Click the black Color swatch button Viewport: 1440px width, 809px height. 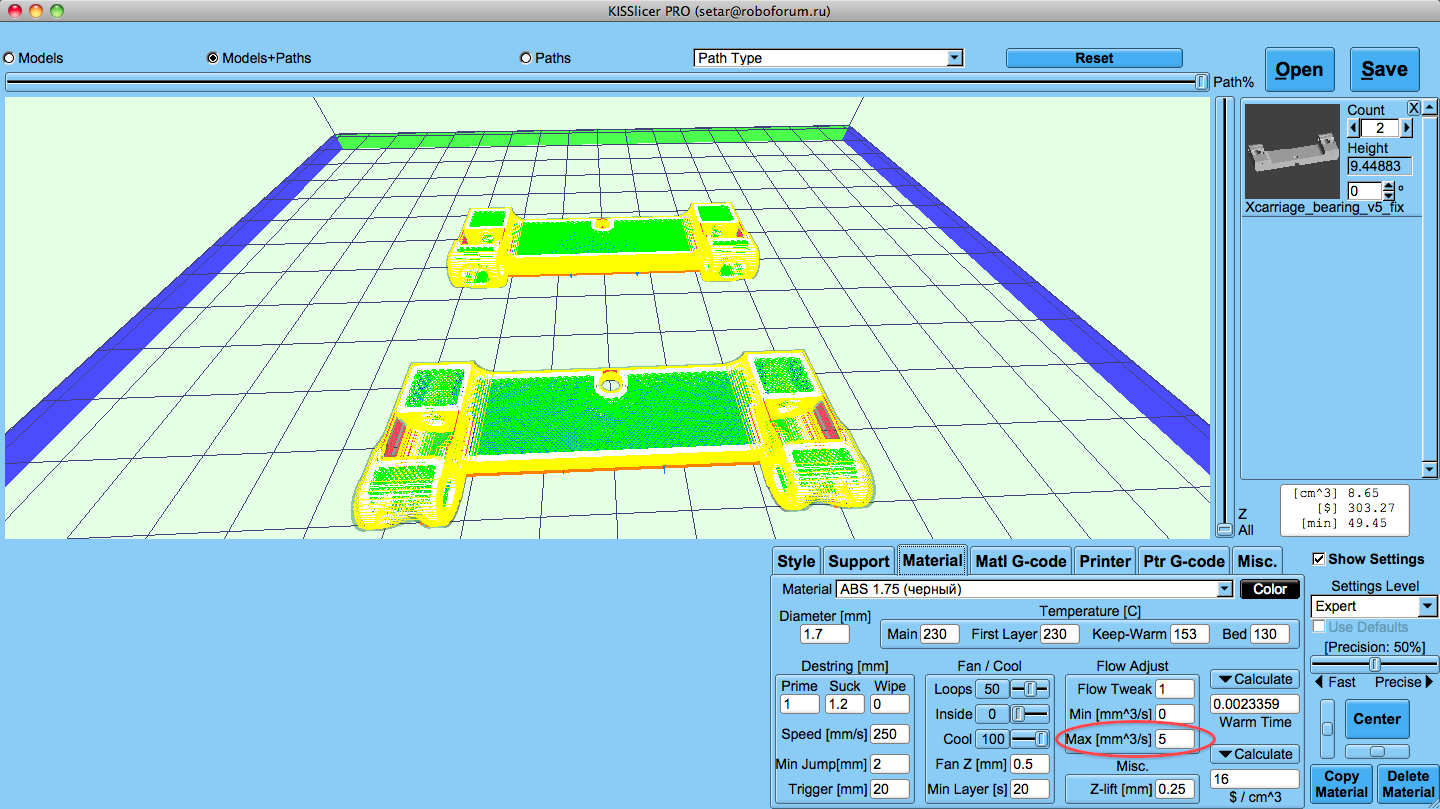(x=1269, y=589)
